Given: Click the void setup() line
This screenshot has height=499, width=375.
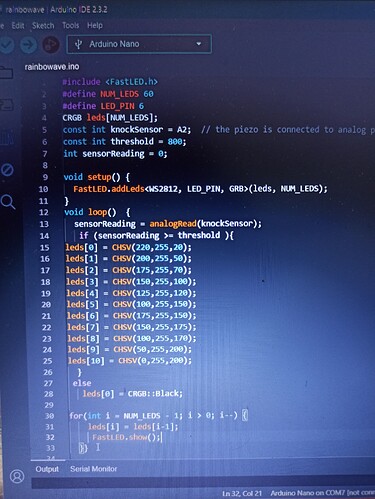Looking at the screenshot, I should 97,177.
